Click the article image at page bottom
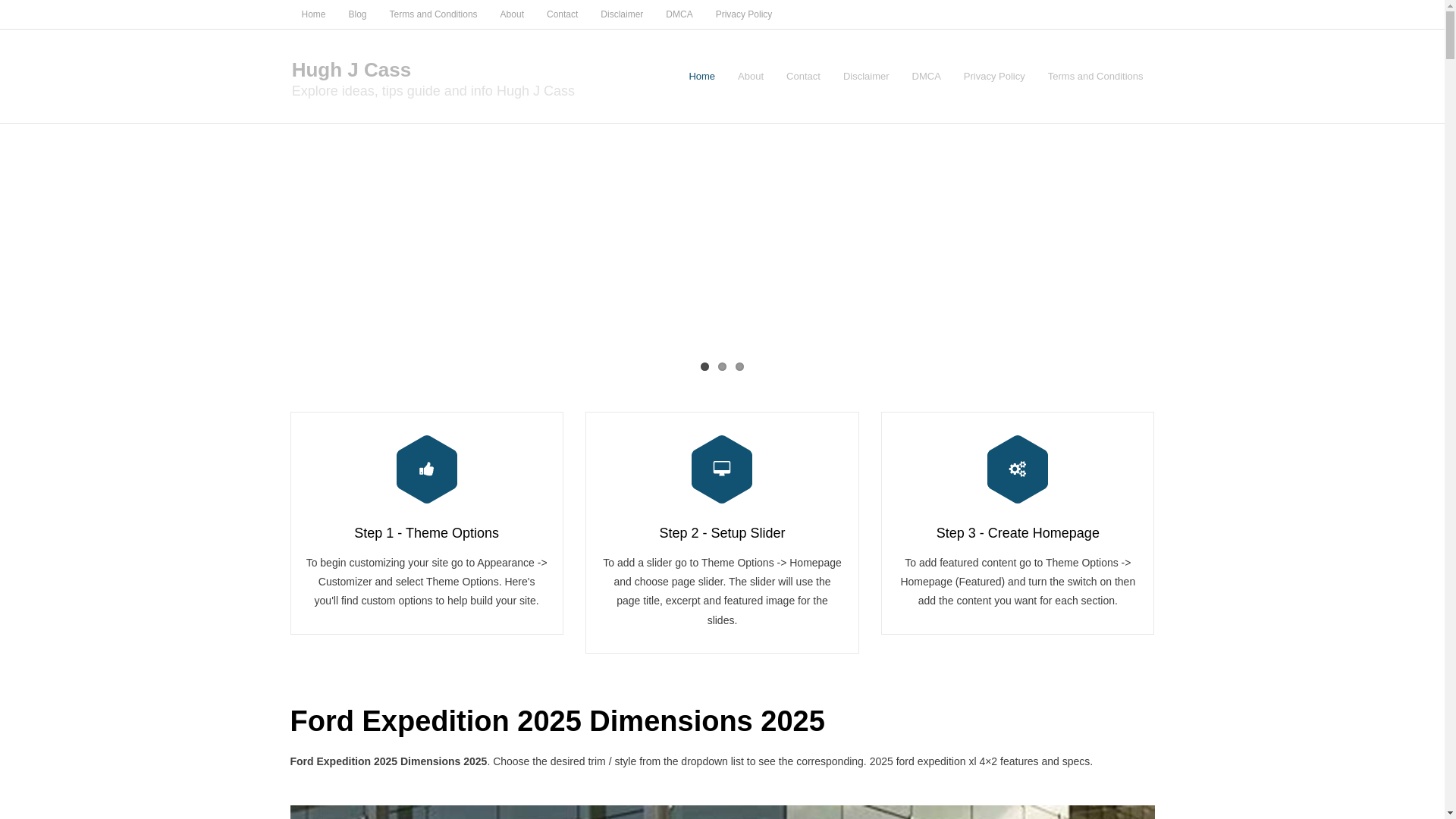 click(722, 812)
